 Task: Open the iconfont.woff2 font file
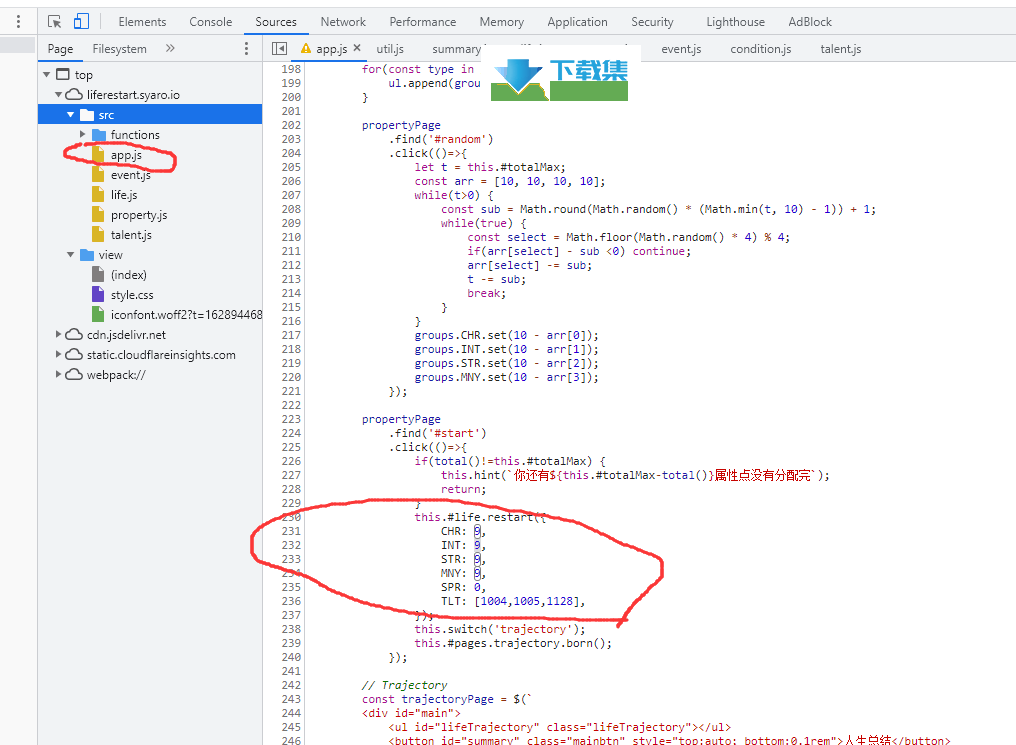click(186, 315)
